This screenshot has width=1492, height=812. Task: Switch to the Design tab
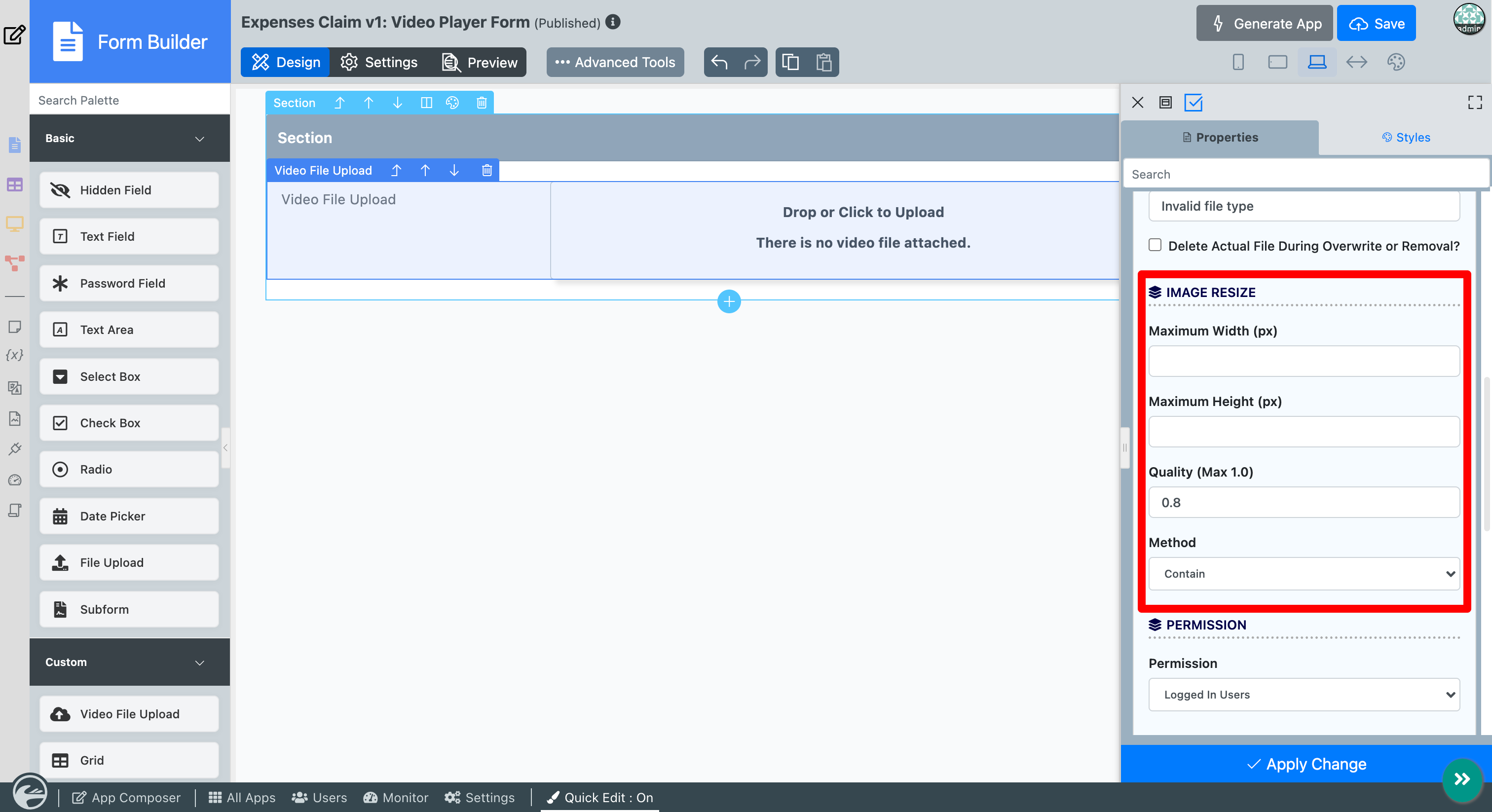[286, 62]
